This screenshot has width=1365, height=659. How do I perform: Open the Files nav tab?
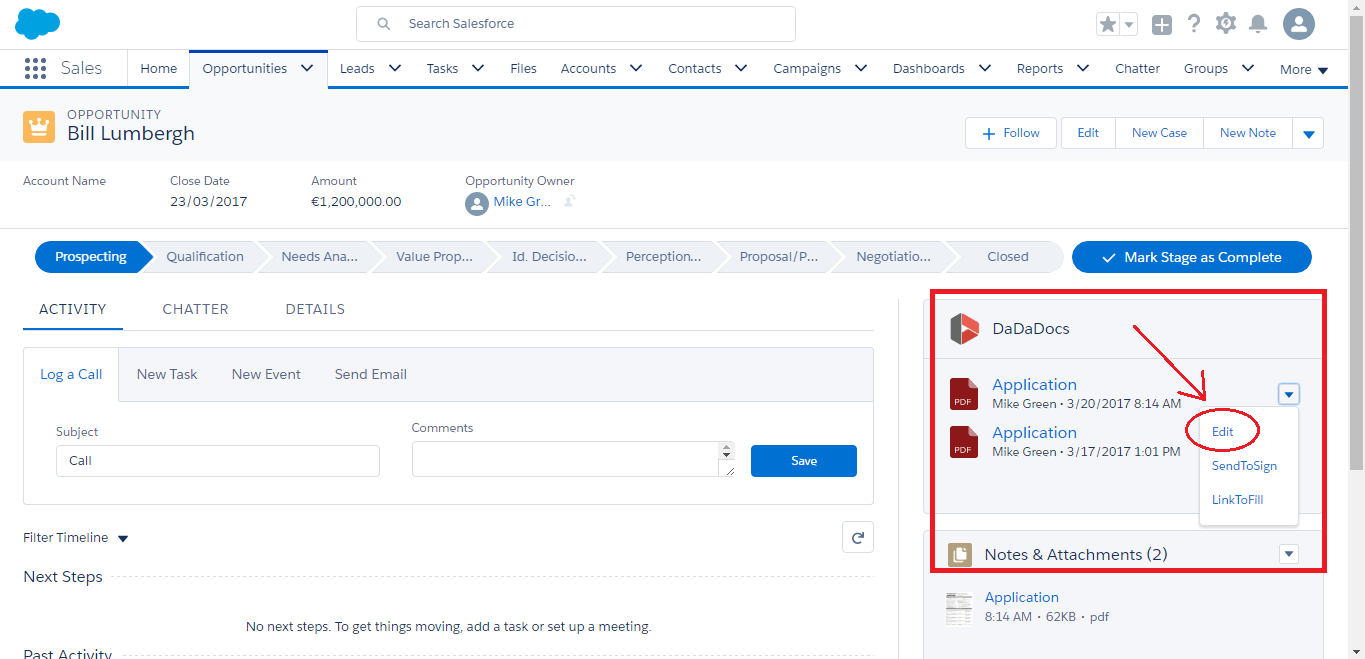[x=523, y=69]
